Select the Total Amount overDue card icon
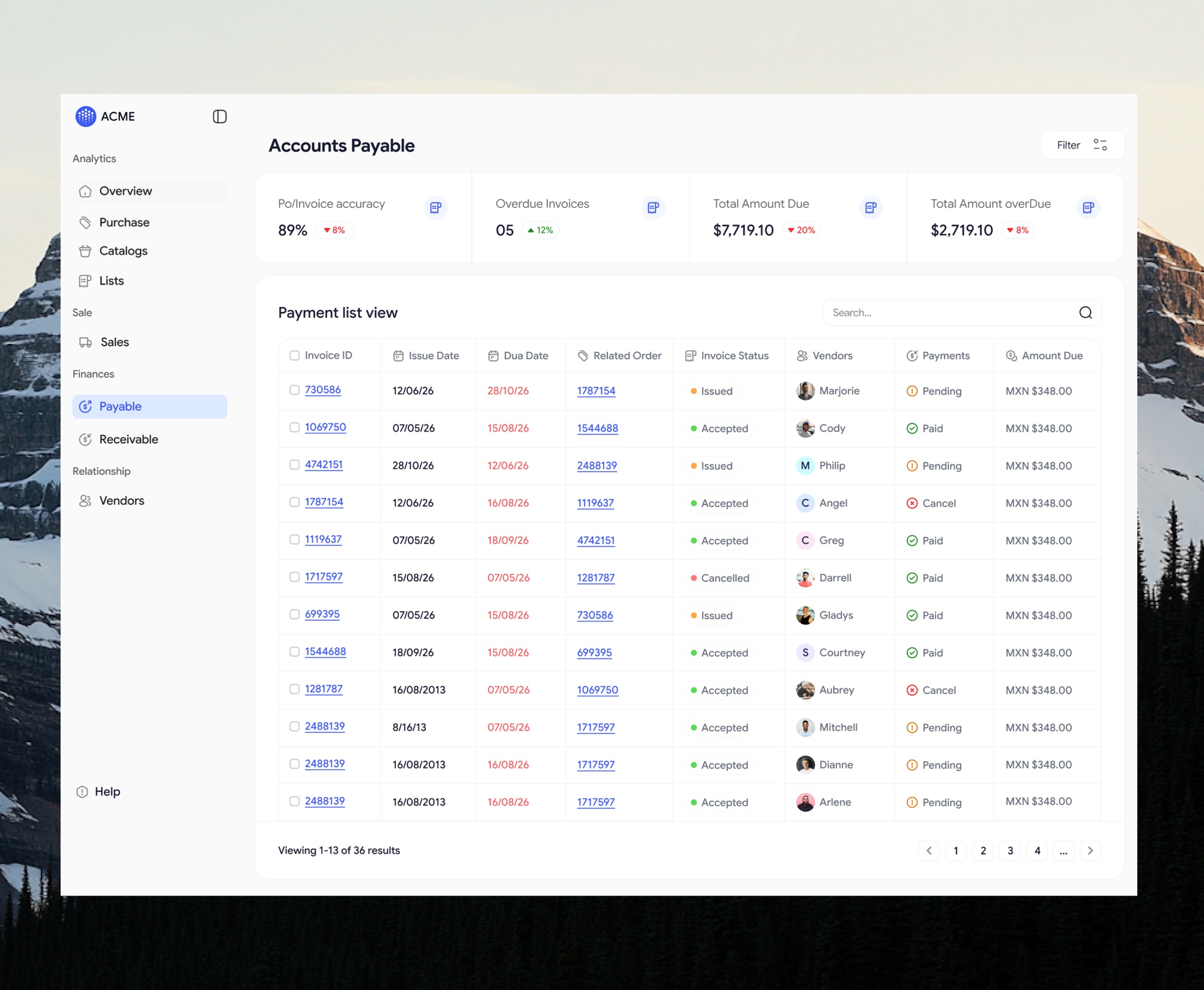The image size is (1204, 990). coord(1088,208)
